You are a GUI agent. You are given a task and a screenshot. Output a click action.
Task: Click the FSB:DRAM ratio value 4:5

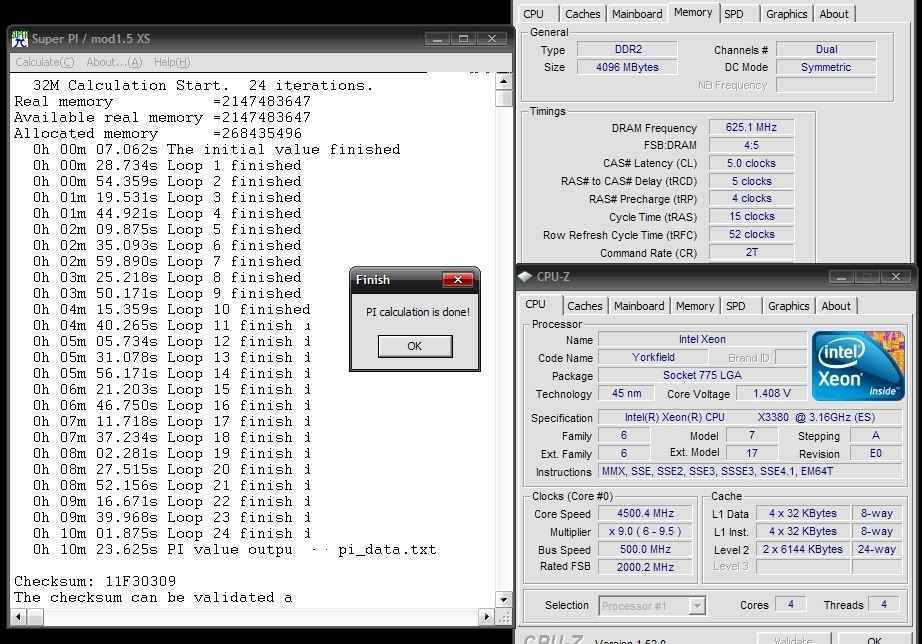pos(751,145)
